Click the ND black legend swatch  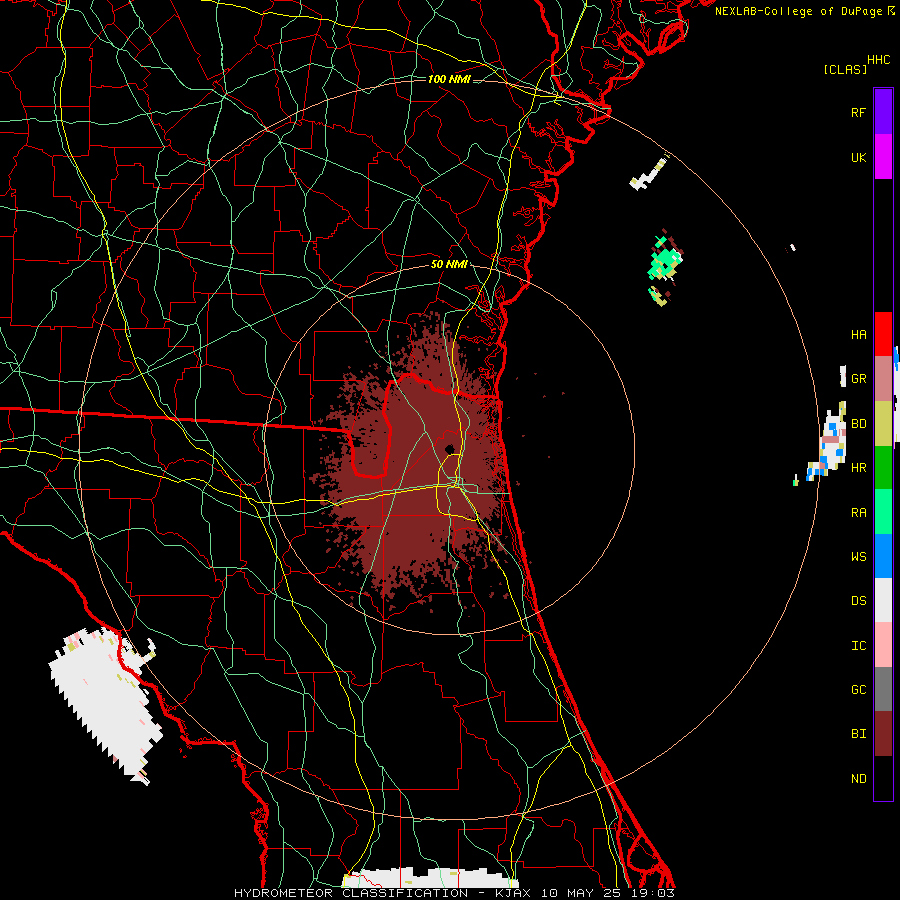point(883,778)
